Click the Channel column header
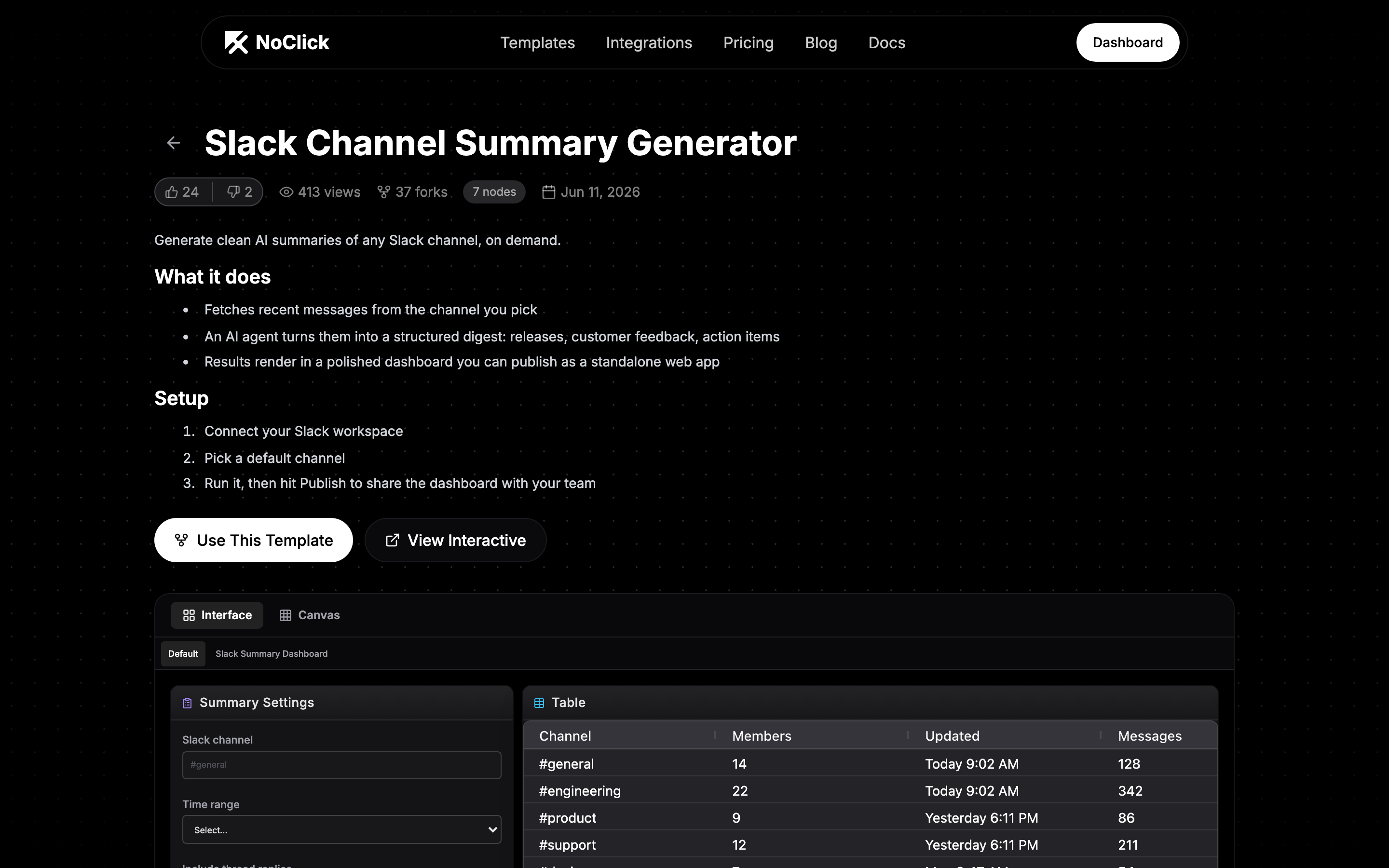Viewport: 1389px width, 868px height. pyautogui.click(x=565, y=736)
